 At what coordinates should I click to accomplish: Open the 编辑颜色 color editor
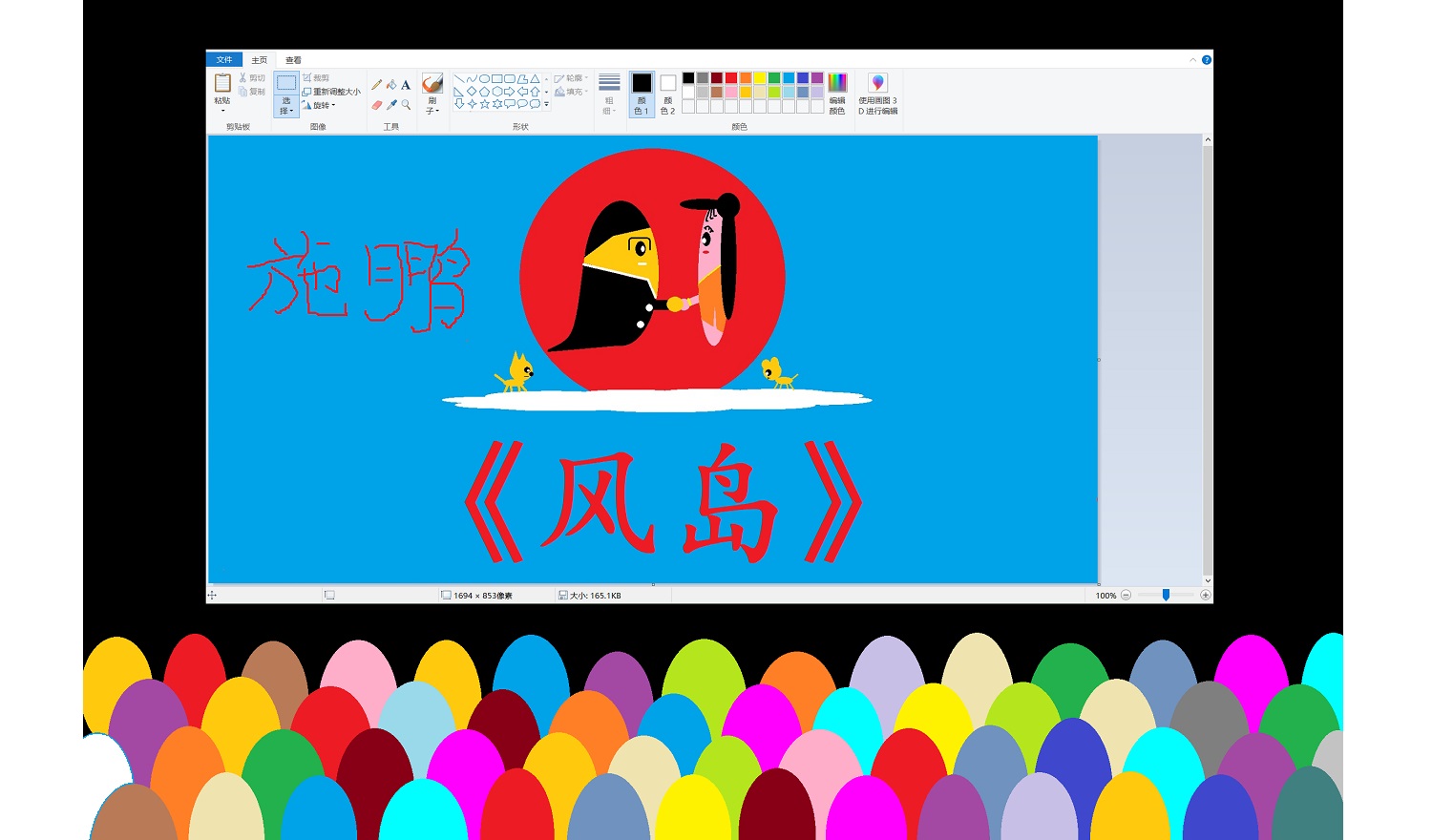(x=837, y=94)
